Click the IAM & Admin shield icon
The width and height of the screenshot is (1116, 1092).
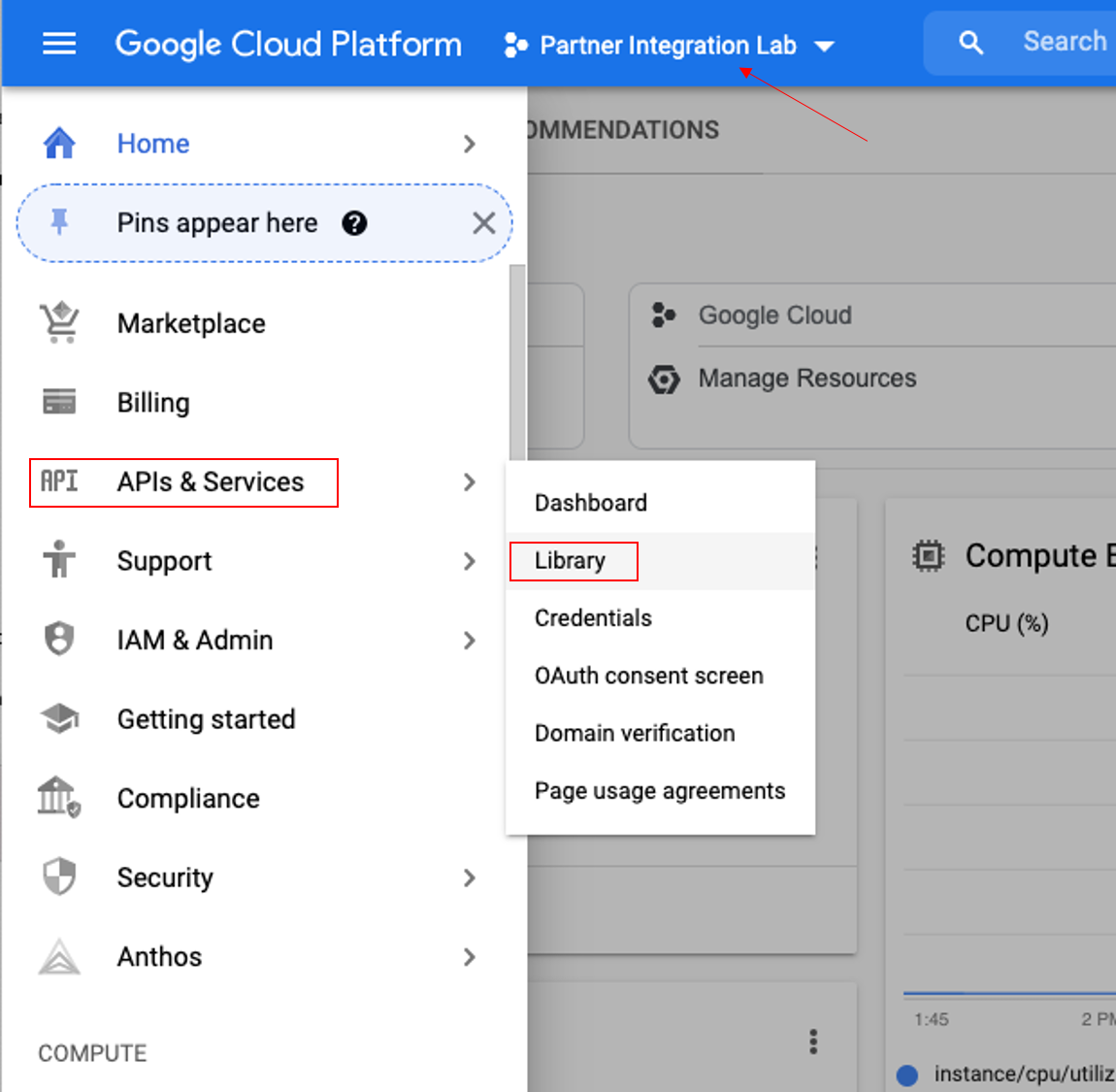coord(59,640)
